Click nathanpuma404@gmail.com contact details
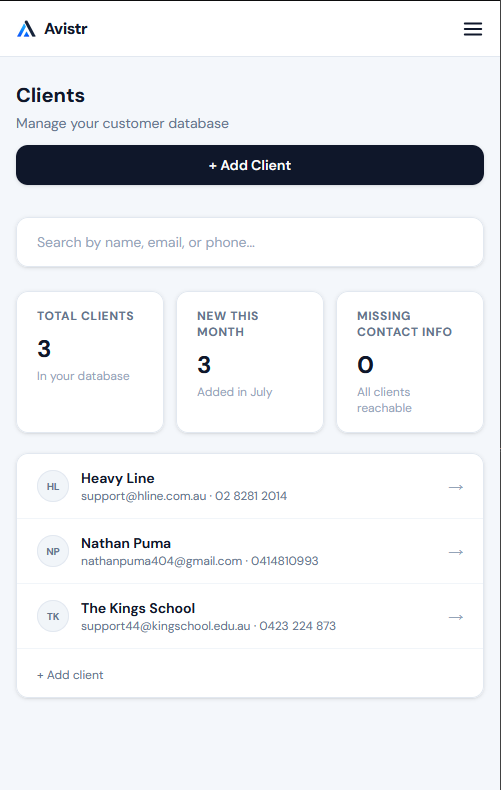 click(x=200, y=561)
